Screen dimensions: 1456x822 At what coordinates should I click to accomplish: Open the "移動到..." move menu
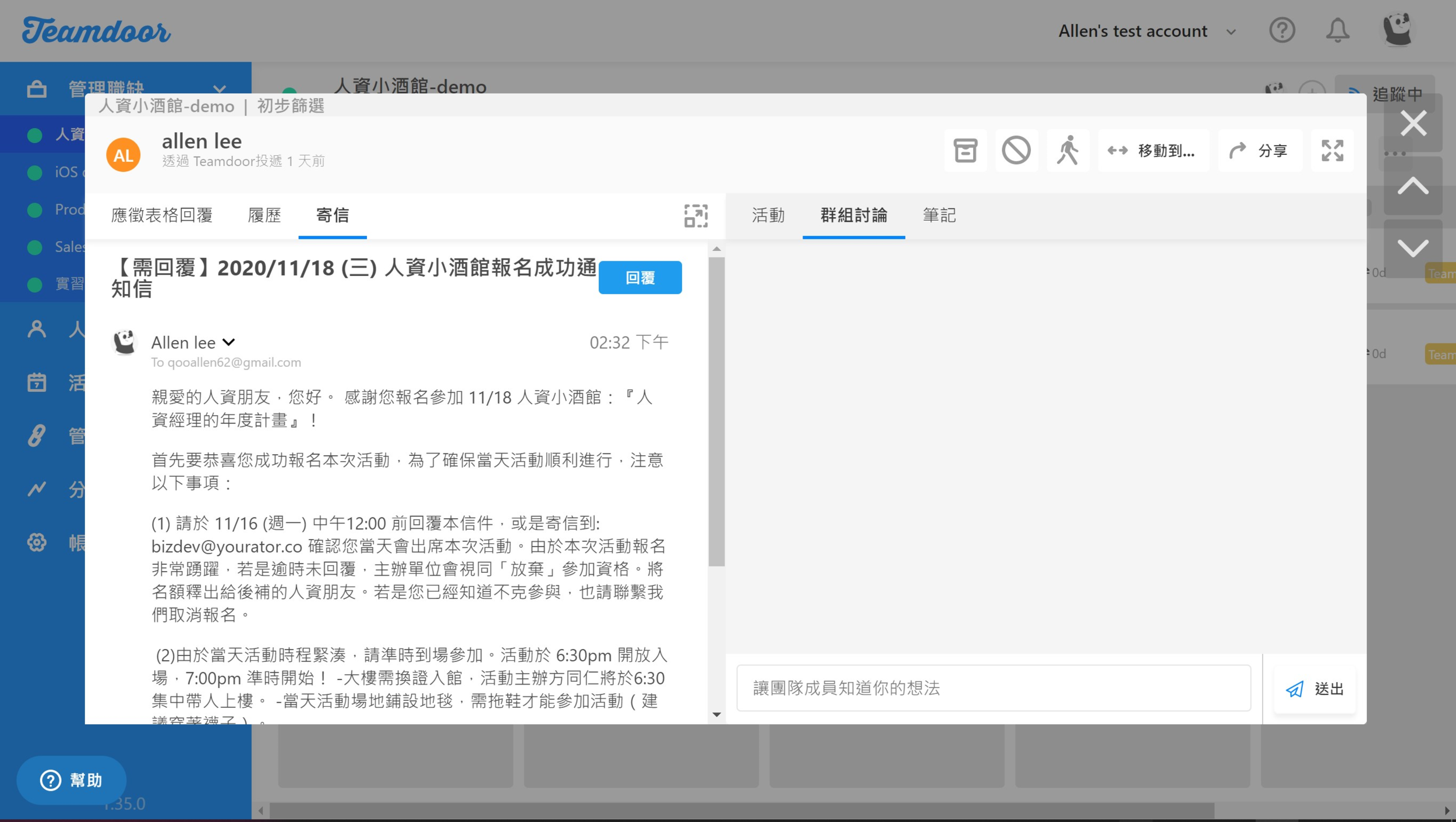(x=1153, y=151)
